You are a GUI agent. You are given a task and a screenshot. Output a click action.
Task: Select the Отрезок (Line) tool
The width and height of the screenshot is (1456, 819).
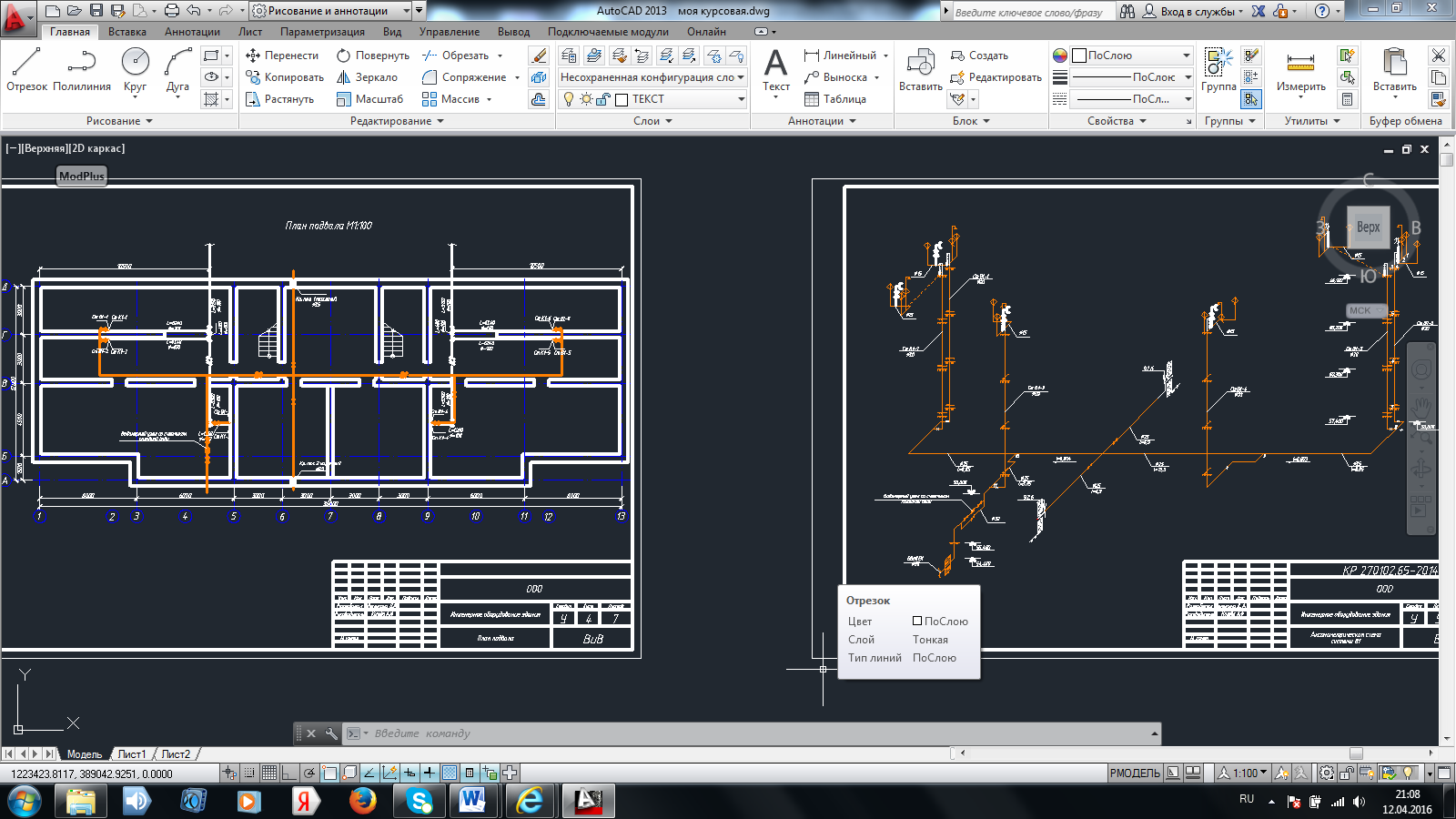26,70
